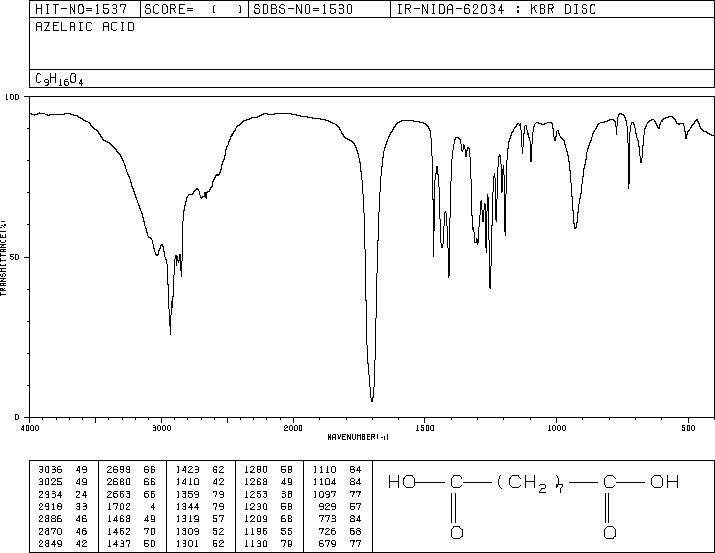This screenshot has width=715, height=553.
Task: Click the sharp absorption minimum near 2934
Action: coord(171,333)
